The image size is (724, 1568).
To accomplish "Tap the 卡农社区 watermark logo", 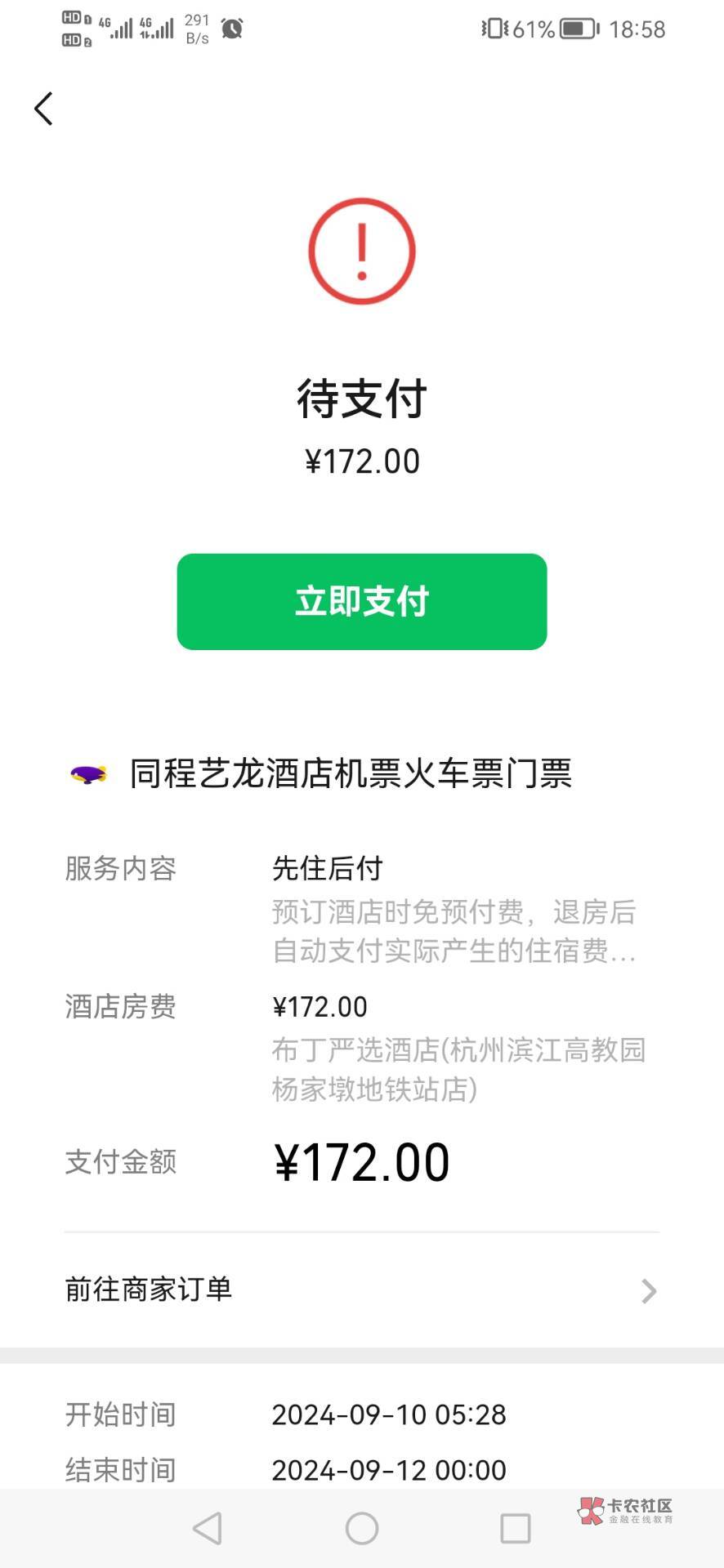I will pos(625,1511).
